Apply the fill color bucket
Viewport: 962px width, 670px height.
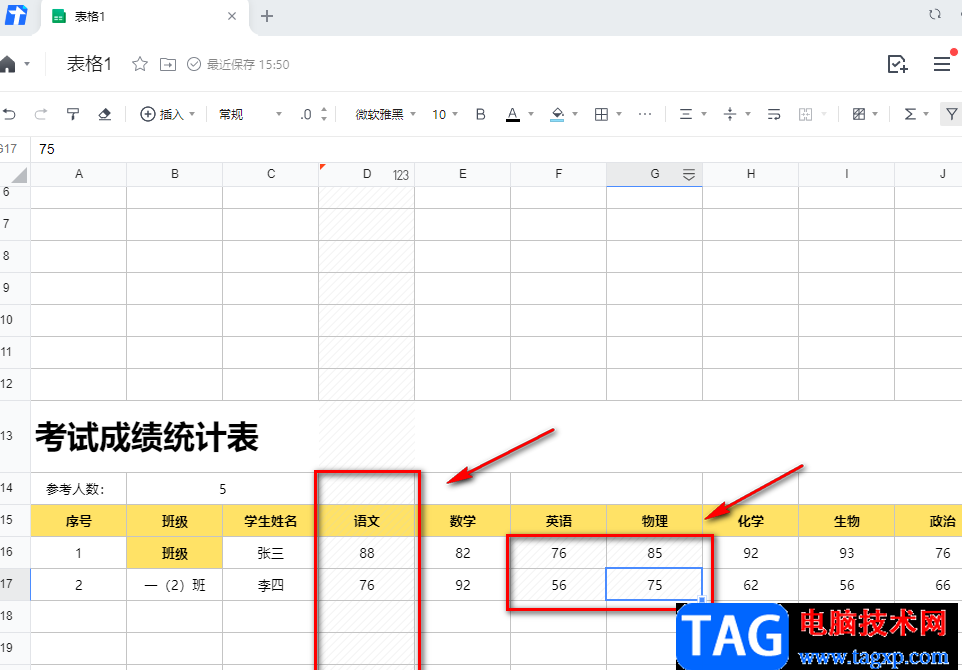point(557,114)
